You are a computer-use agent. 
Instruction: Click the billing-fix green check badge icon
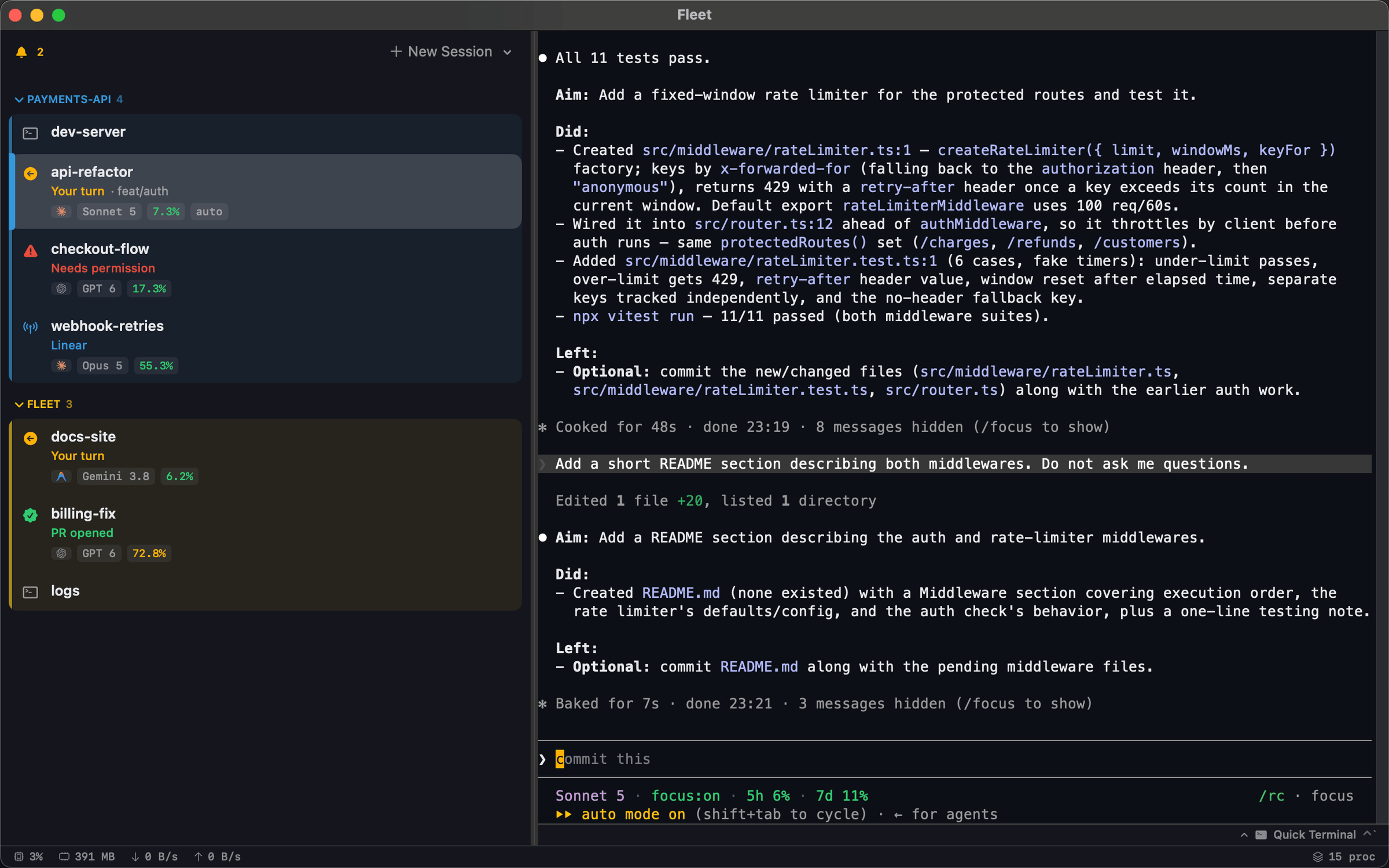coord(31,515)
